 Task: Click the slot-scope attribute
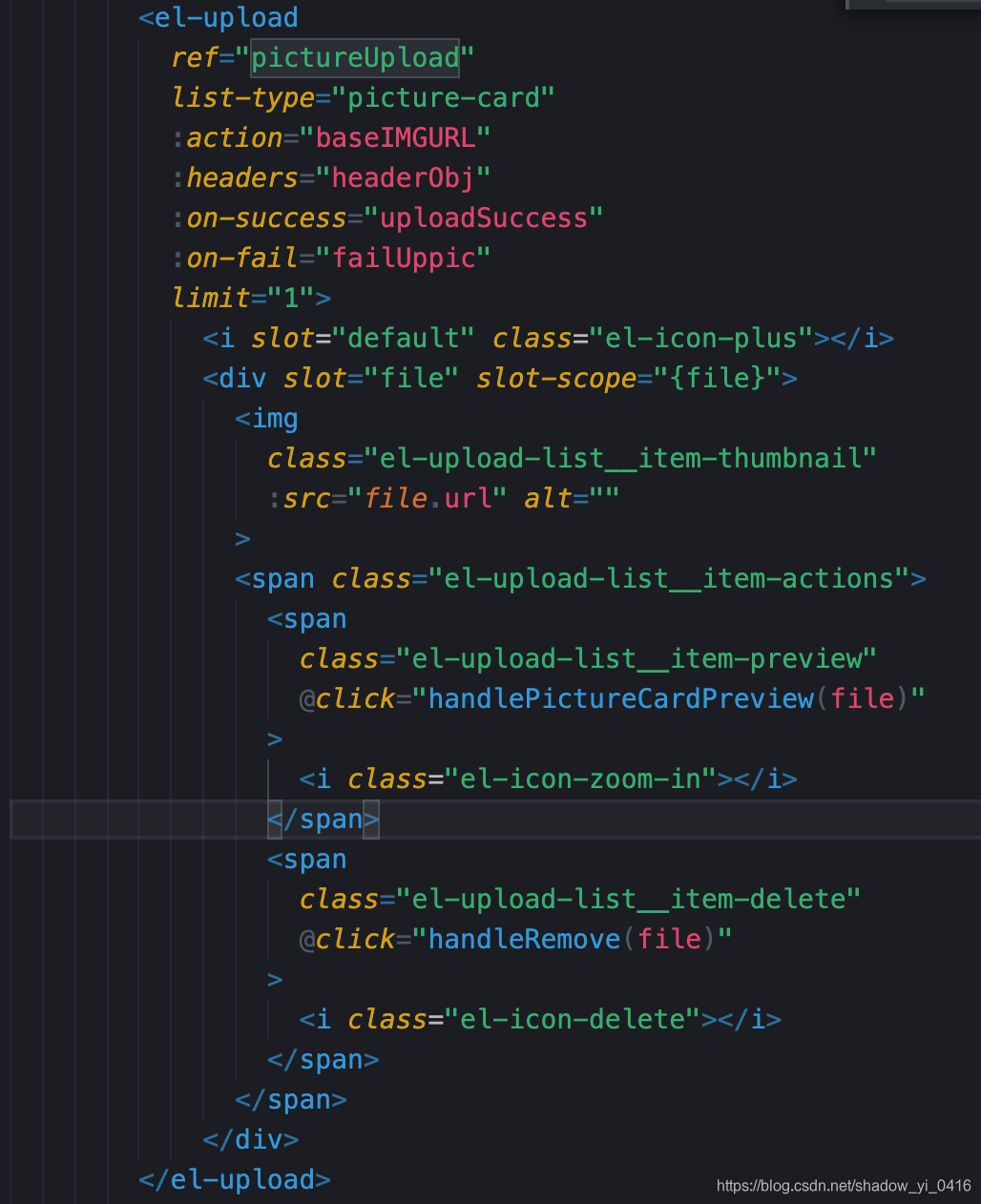(556, 379)
